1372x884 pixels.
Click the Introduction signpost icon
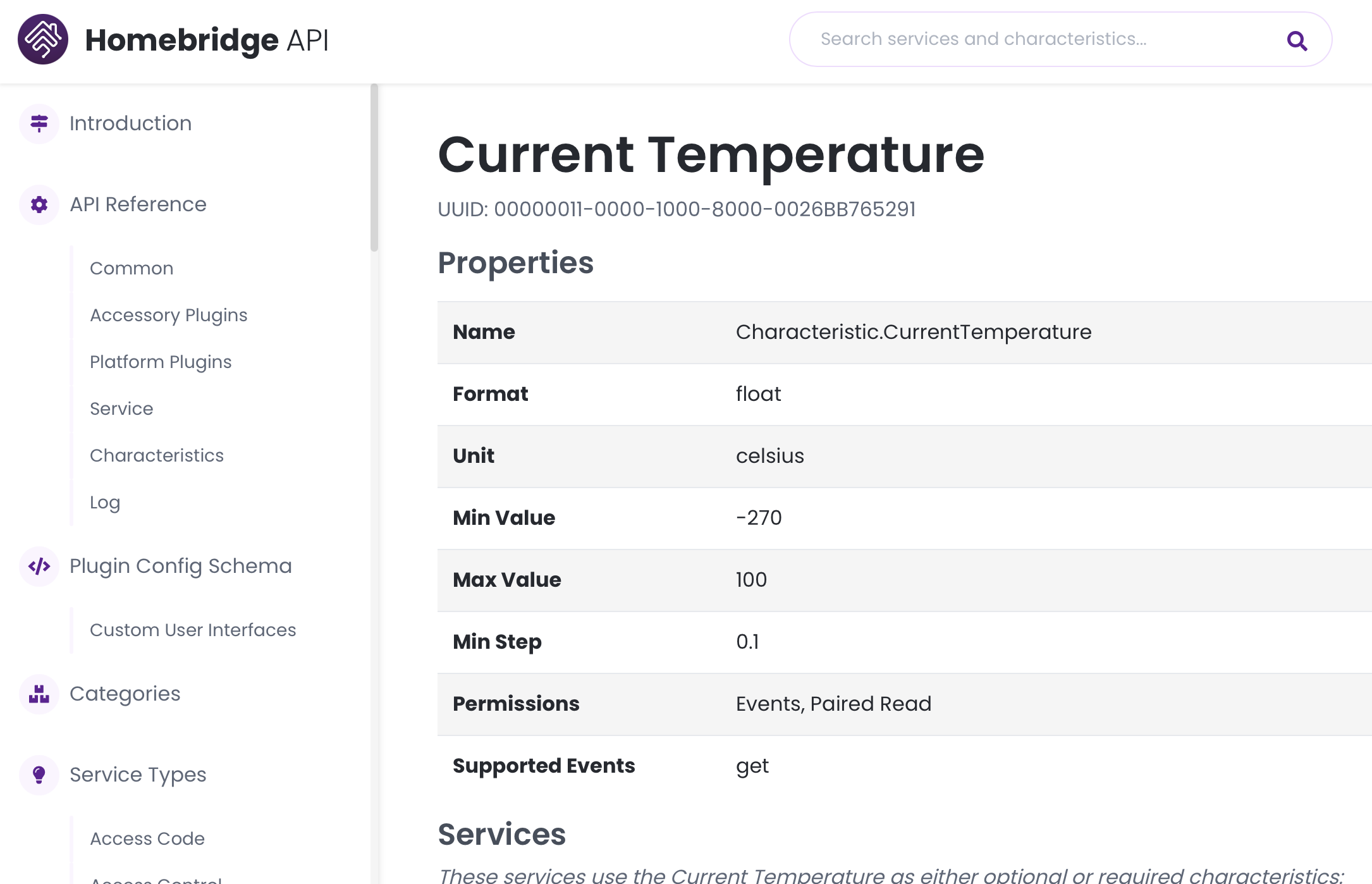tap(39, 123)
